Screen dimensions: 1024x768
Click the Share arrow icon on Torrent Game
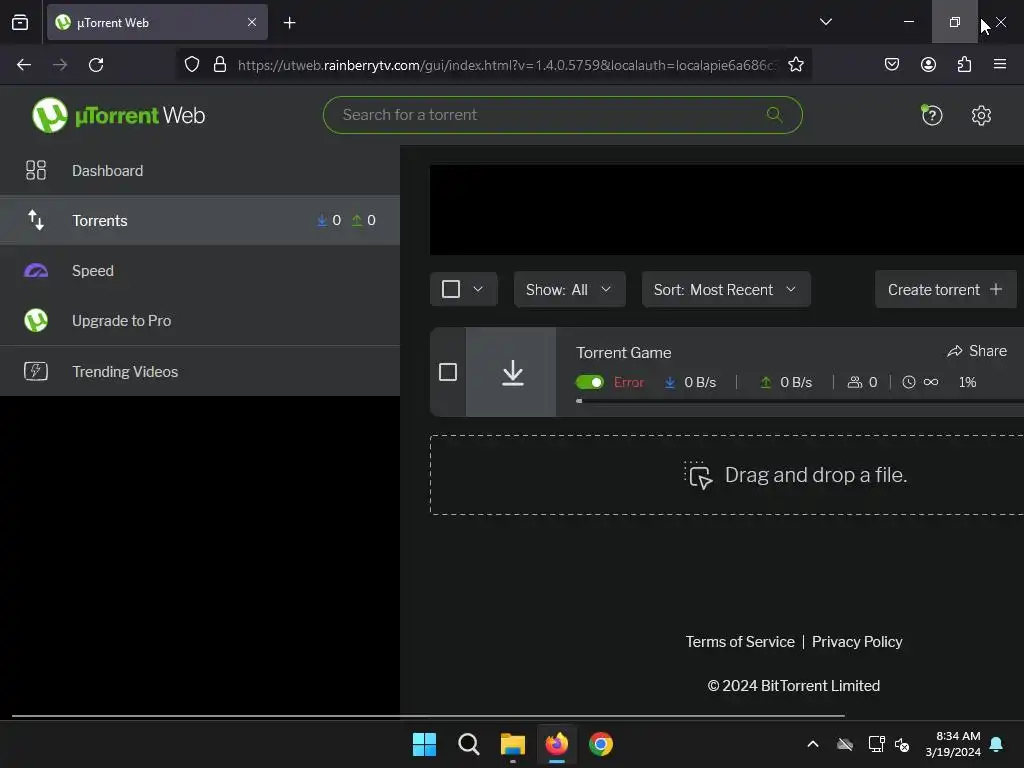955,351
